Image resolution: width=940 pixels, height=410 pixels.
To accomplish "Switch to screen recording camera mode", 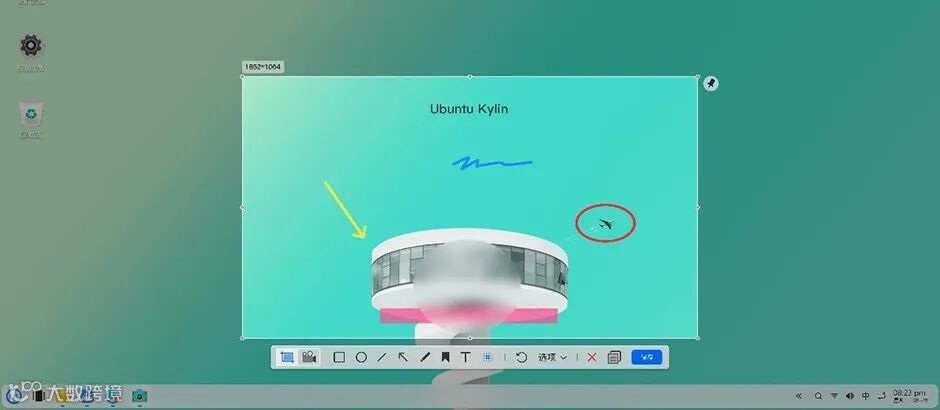I will pyautogui.click(x=309, y=357).
